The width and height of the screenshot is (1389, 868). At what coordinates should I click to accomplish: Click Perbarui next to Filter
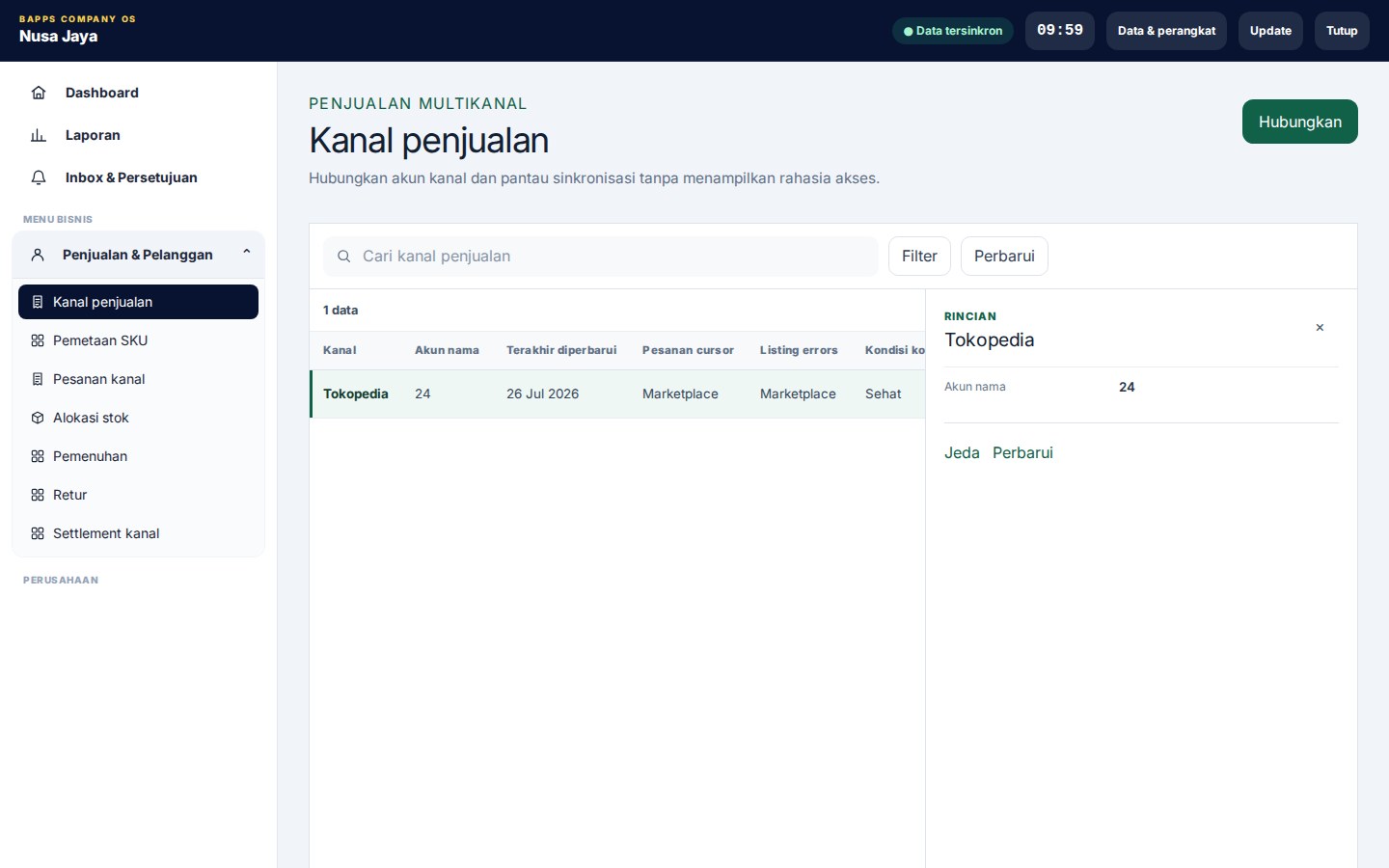[1004, 257]
